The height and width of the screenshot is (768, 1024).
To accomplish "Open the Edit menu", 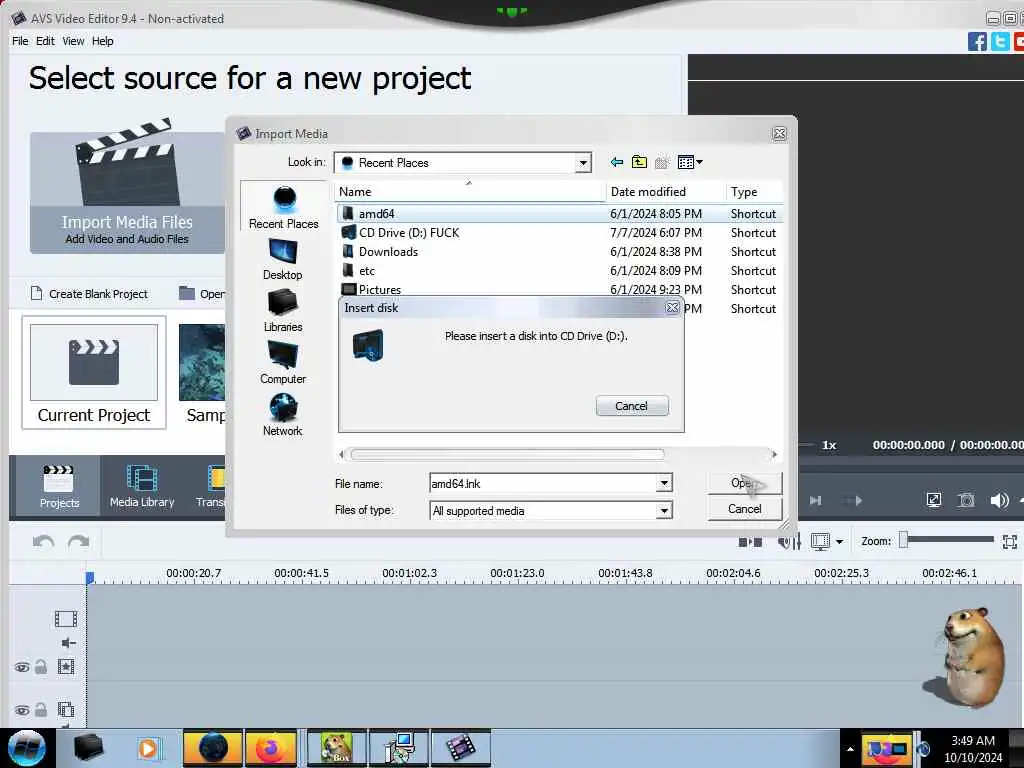I will 45,41.
